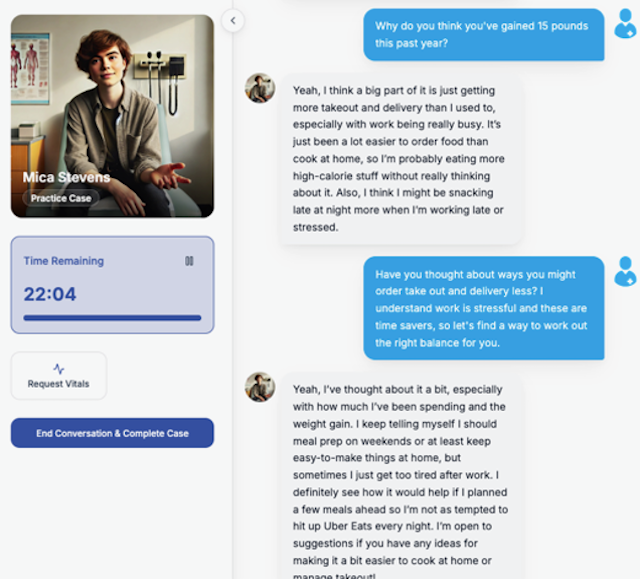Click the patient avatar beside the takeout reply

pyautogui.click(x=260, y=88)
